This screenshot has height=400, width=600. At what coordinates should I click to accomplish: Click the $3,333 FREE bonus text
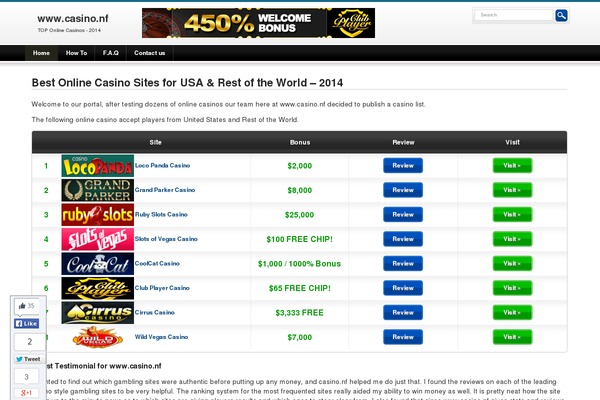300,313
